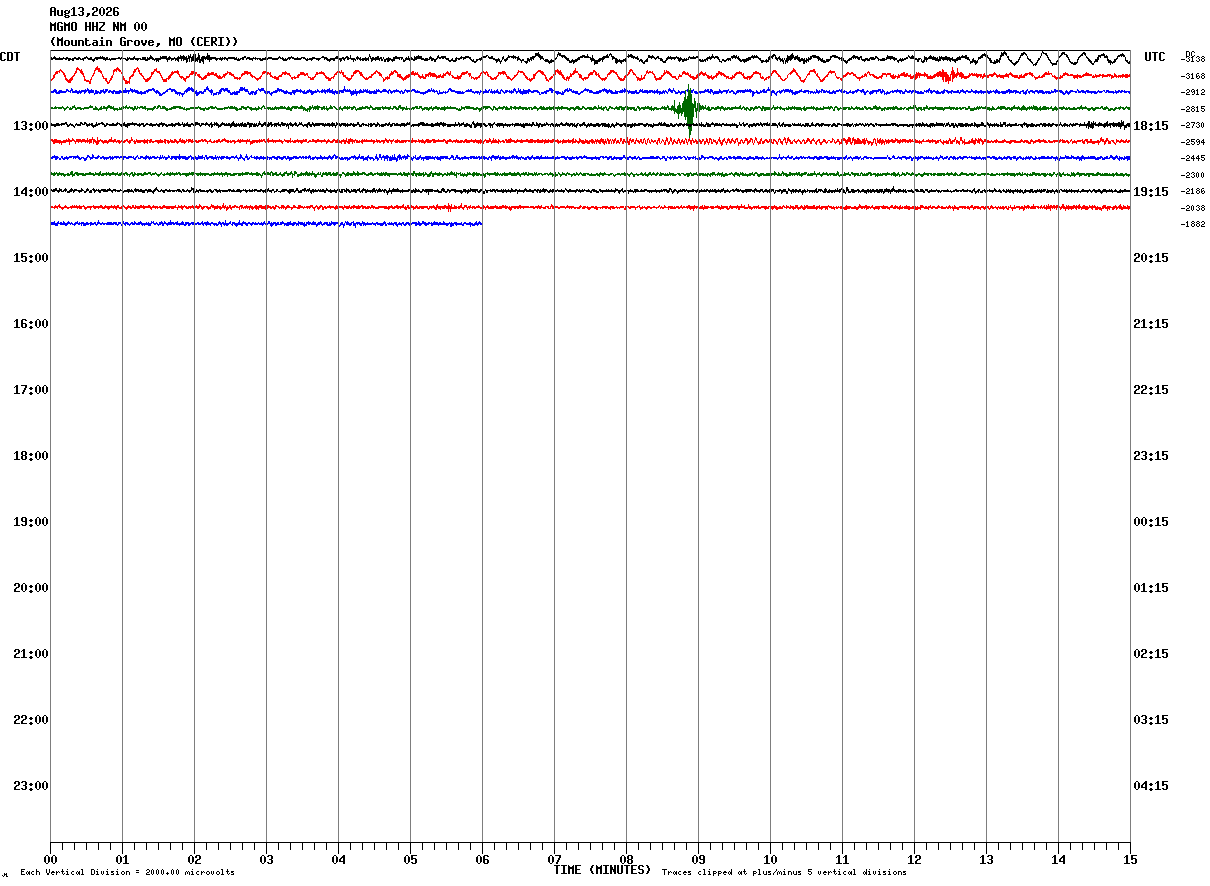The width and height of the screenshot is (1210, 886).
Task: Click the 04:15 UTC time label
Action: tap(1151, 786)
